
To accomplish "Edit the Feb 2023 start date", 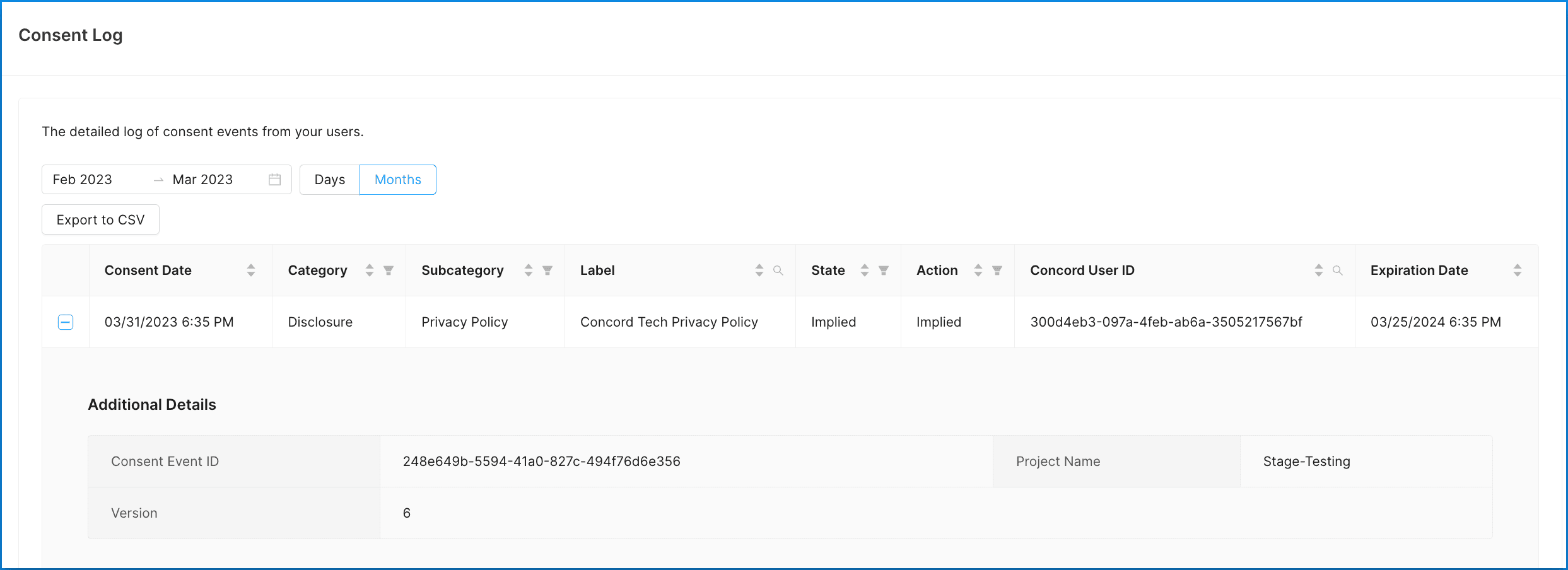I will [x=83, y=180].
